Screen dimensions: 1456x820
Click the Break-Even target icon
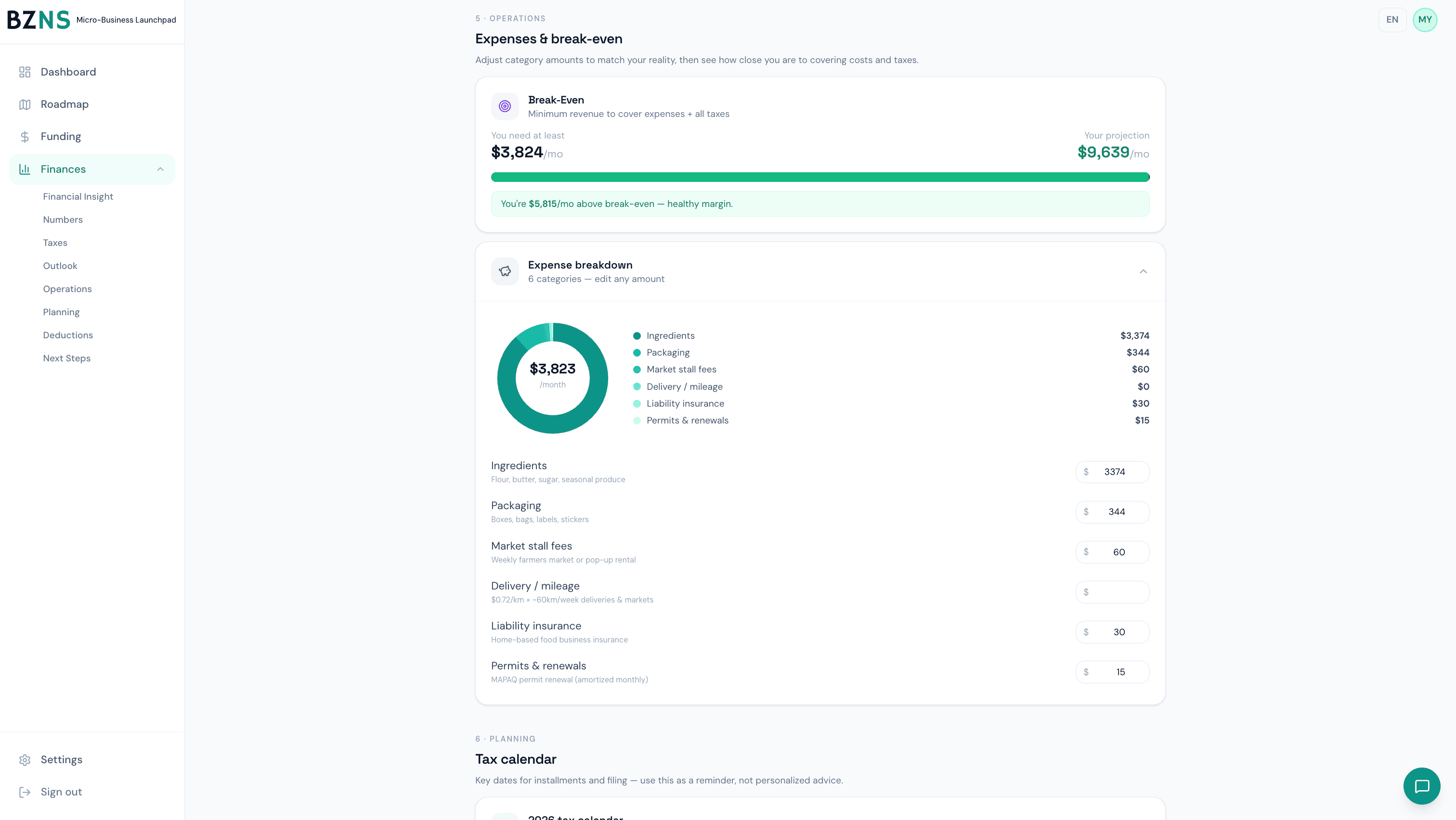505,105
